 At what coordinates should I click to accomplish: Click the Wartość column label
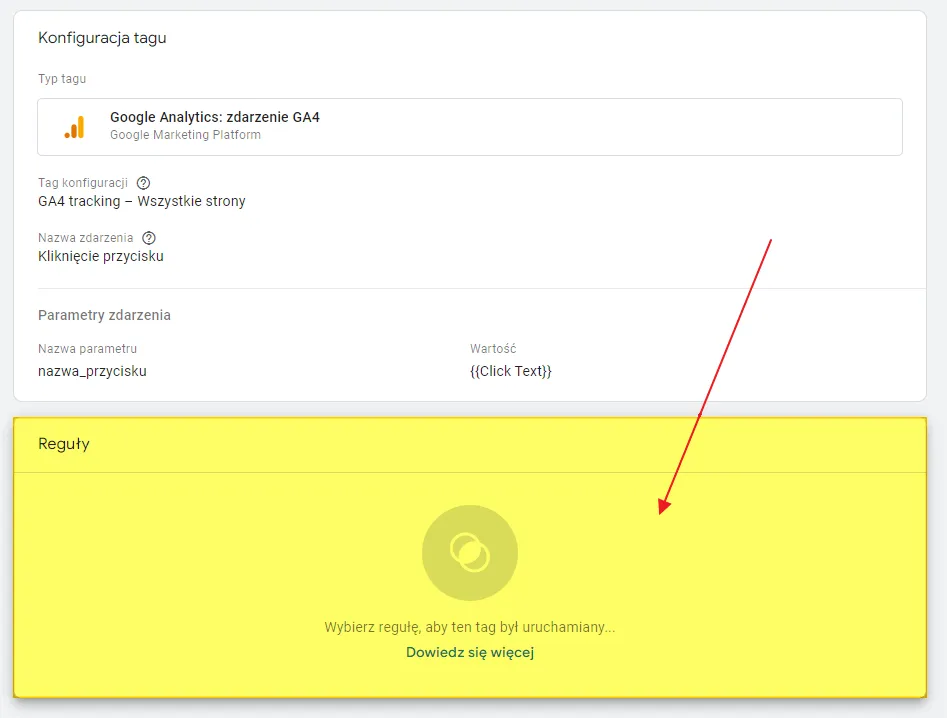click(493, 348)
